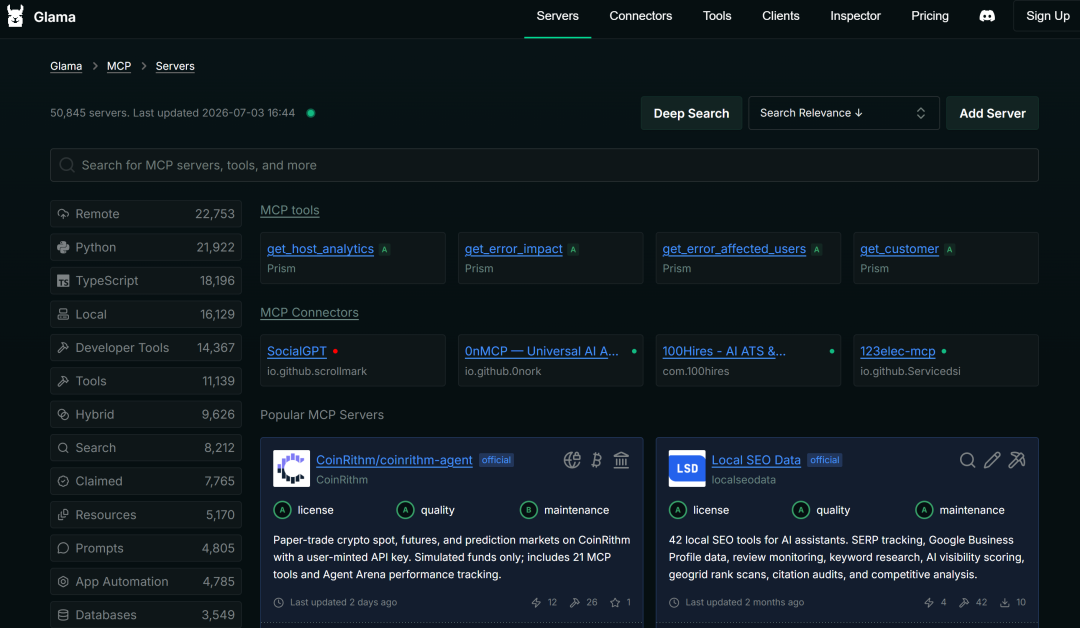1080x628 pixels.
Task: Click the Deep Search button
Action: coord(691,113)
